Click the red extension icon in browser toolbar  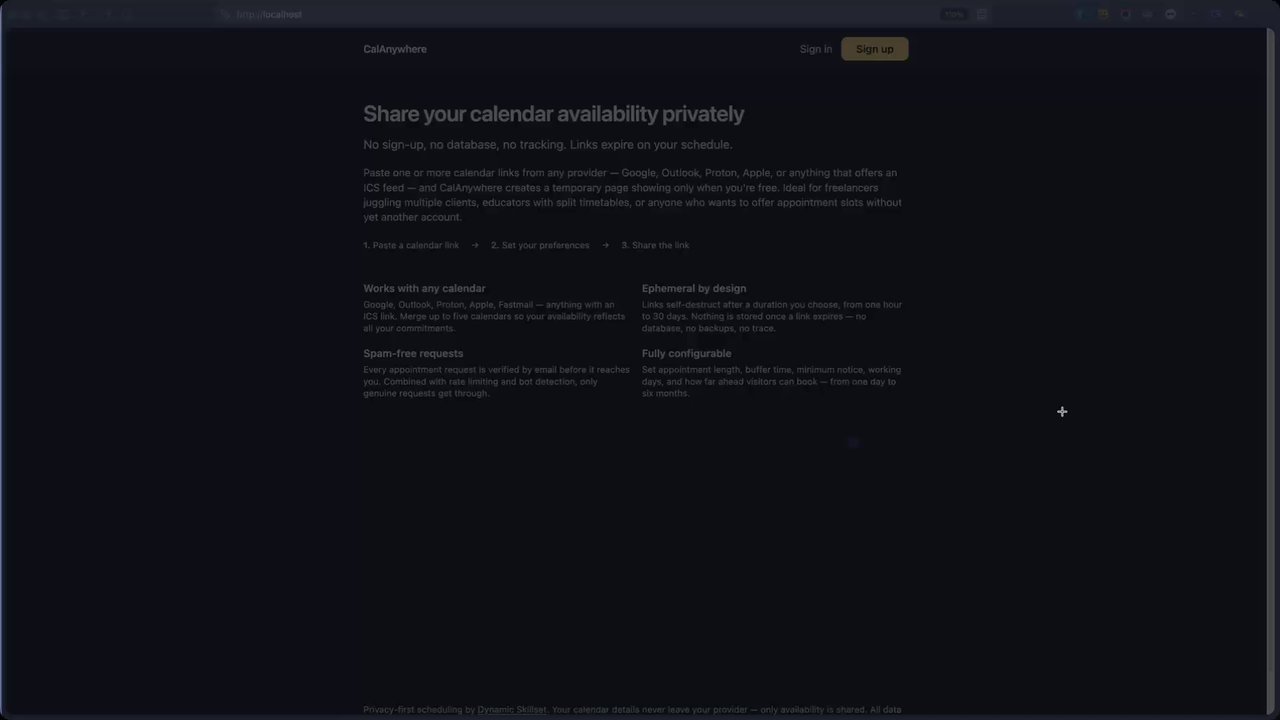pyautogui.click(x=1126, y=14)
